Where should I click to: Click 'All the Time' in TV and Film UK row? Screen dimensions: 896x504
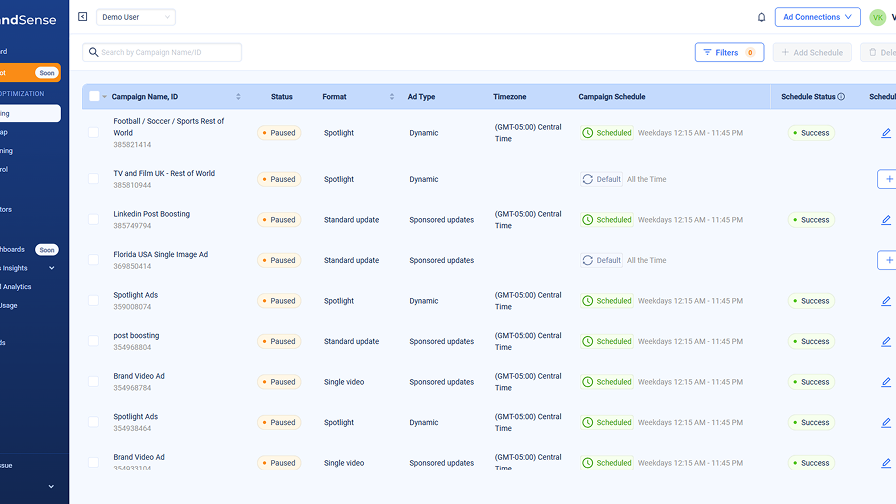pos(646,179)
